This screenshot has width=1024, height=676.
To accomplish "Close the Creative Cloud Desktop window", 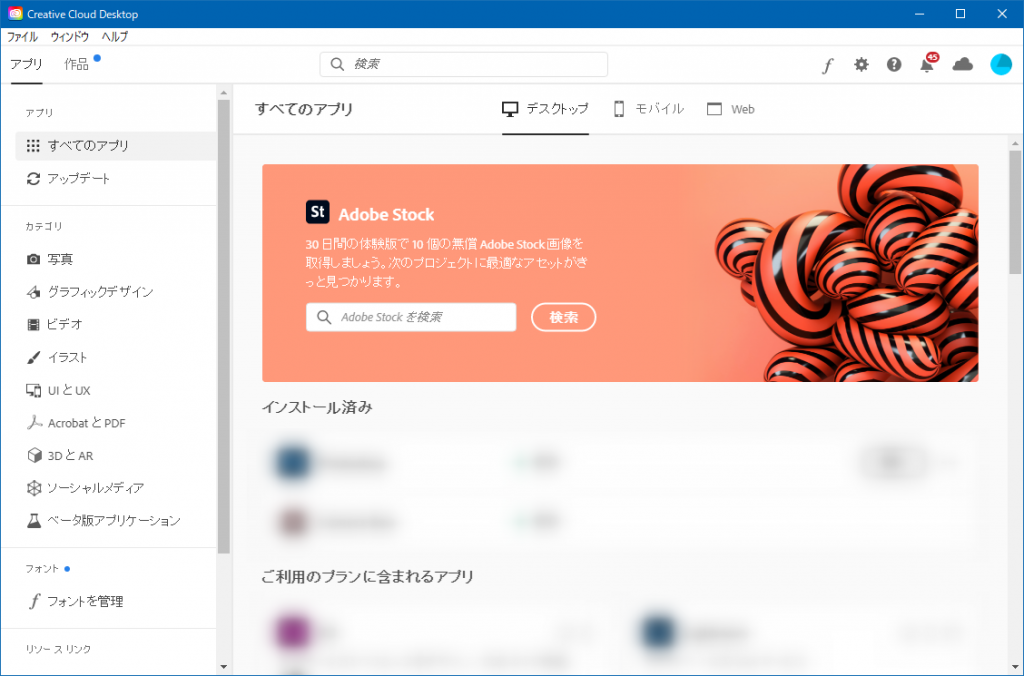I will tap(1002, 14).
